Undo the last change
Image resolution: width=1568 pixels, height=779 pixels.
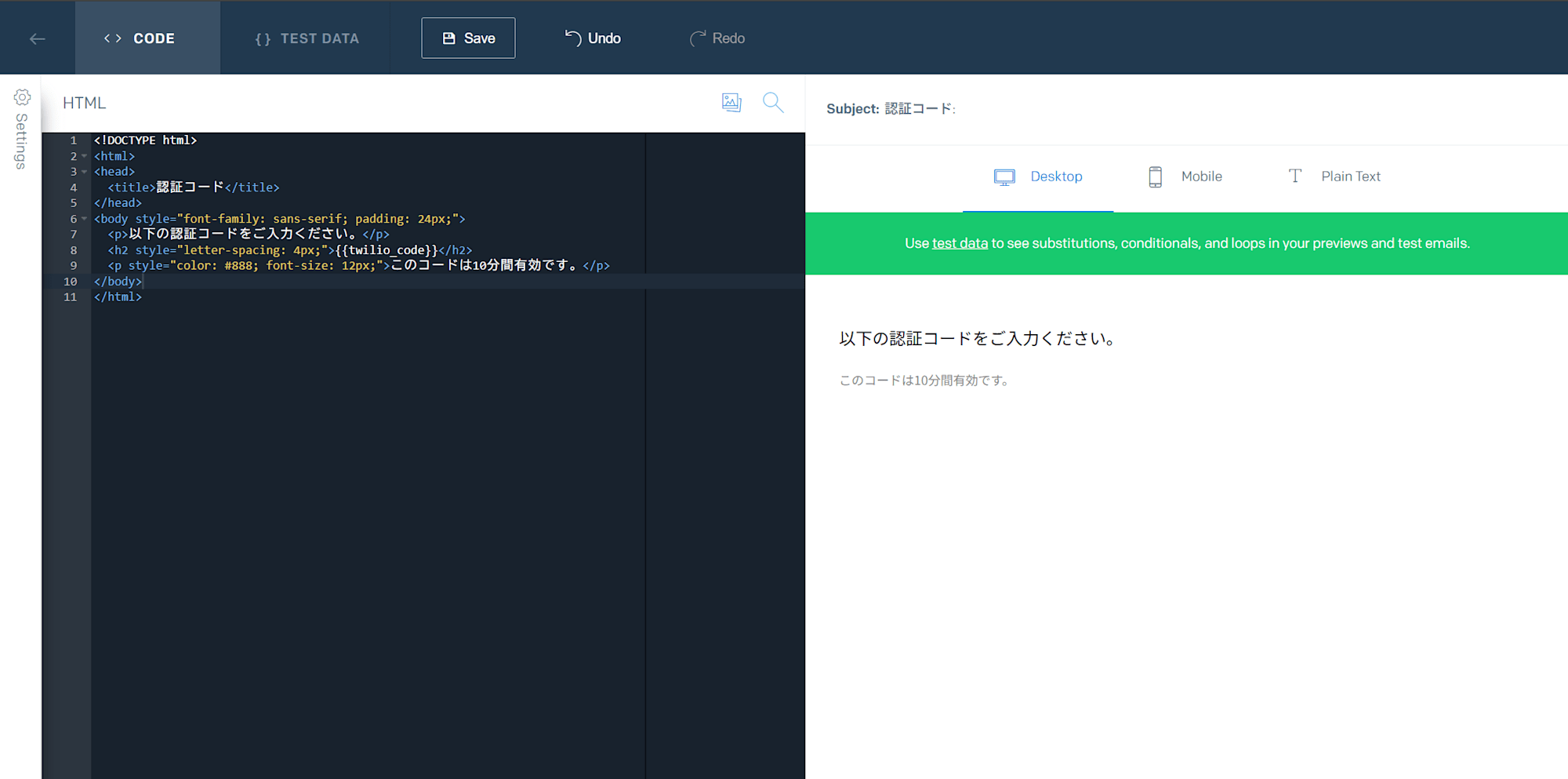(x=593, y=38)
